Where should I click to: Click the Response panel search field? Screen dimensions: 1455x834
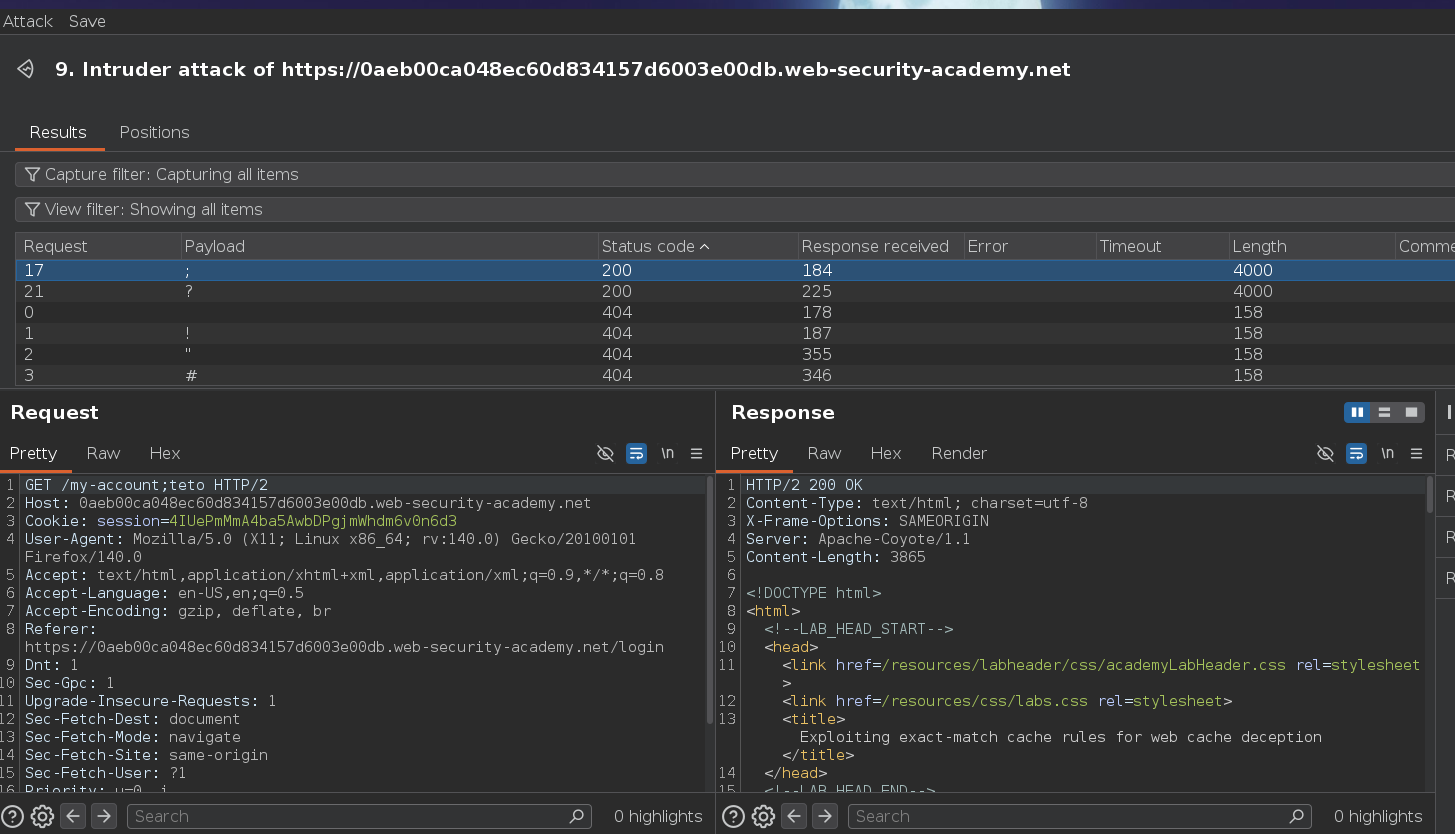click(1080, 816)
